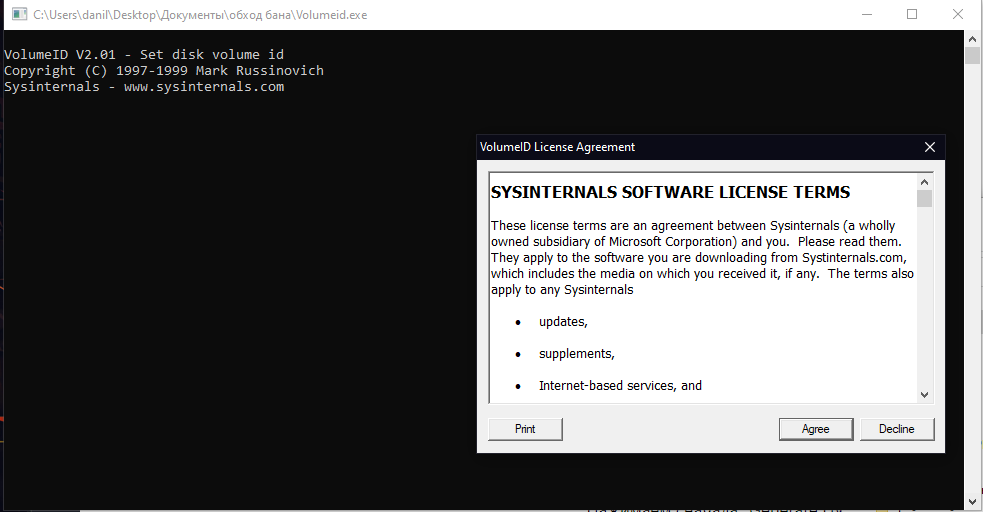
Task: Click the 'supplements,' bullet item
Action: pyautogui.click(x=577, y=354)
